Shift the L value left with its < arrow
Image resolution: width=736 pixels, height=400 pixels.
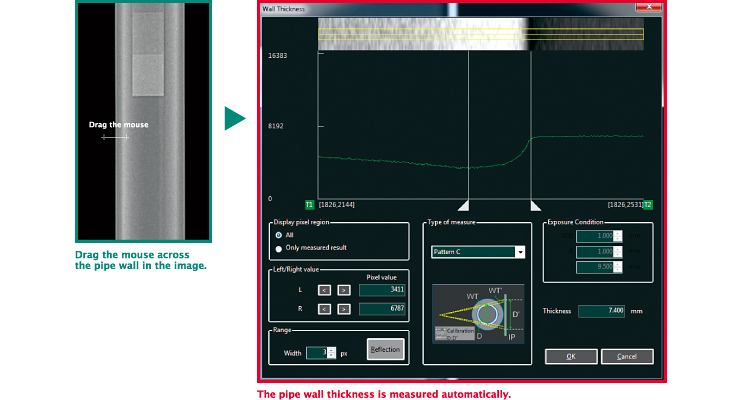(x=325, y=290)
